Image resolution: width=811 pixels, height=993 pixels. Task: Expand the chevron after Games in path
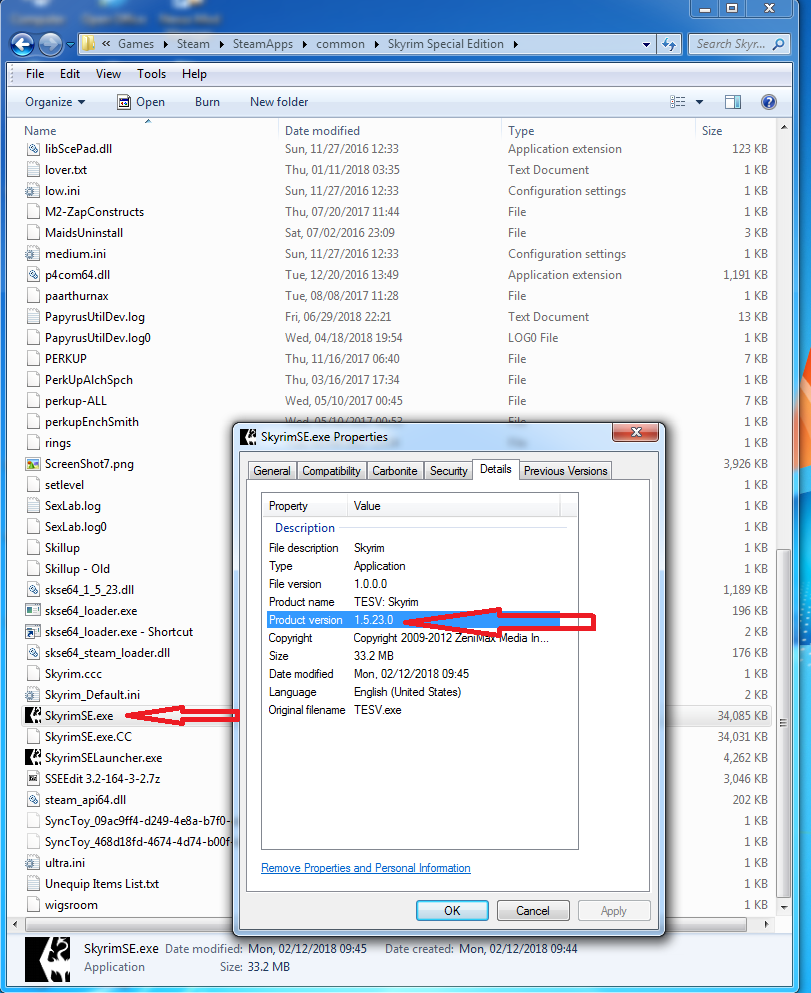tap(165, 44)
